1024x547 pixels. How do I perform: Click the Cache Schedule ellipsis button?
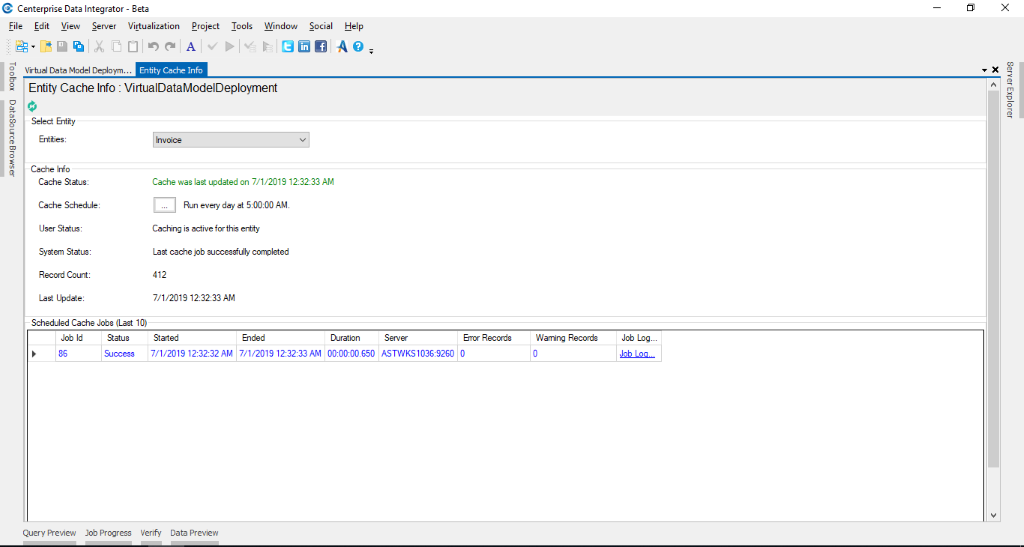click(x=164, y=205)
